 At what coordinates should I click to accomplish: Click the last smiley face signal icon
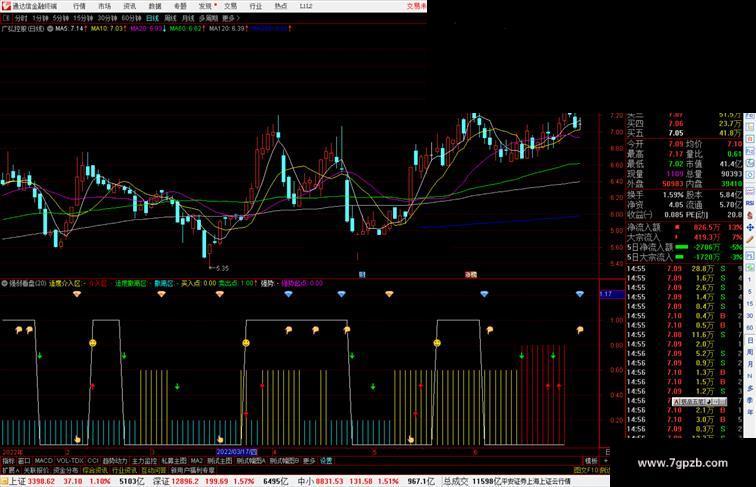(x=437, y=343)
